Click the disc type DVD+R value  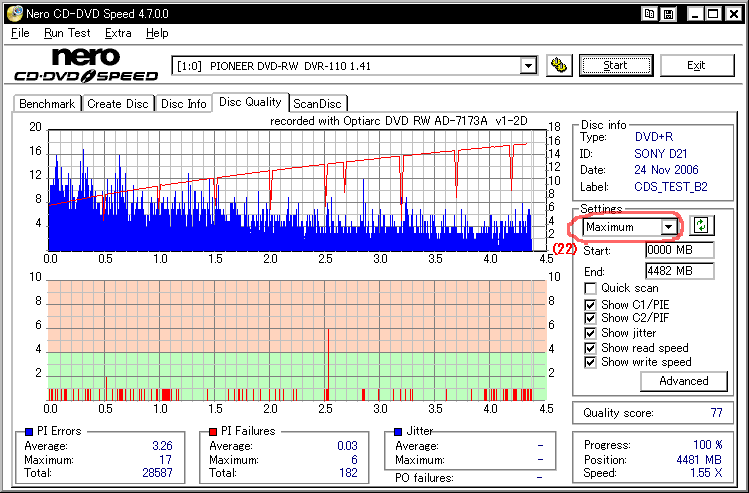coord(653,137)
